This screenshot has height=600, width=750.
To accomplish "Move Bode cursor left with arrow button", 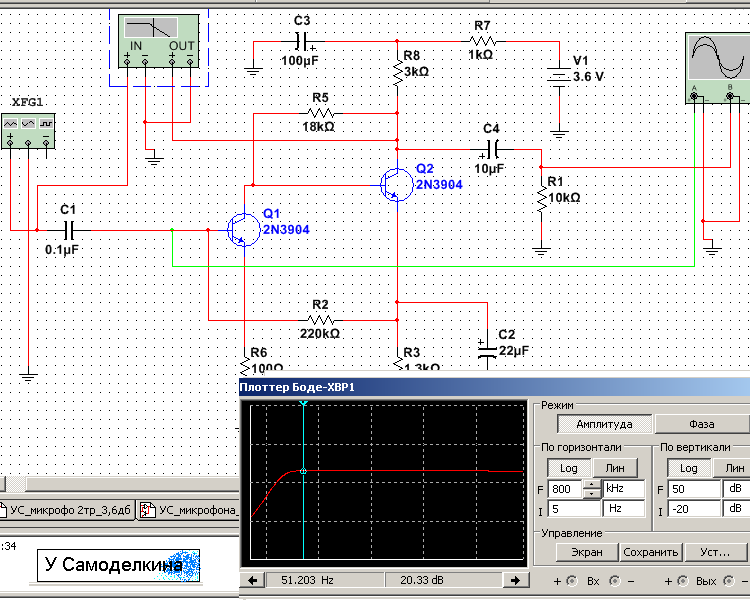I will (251, 580).
